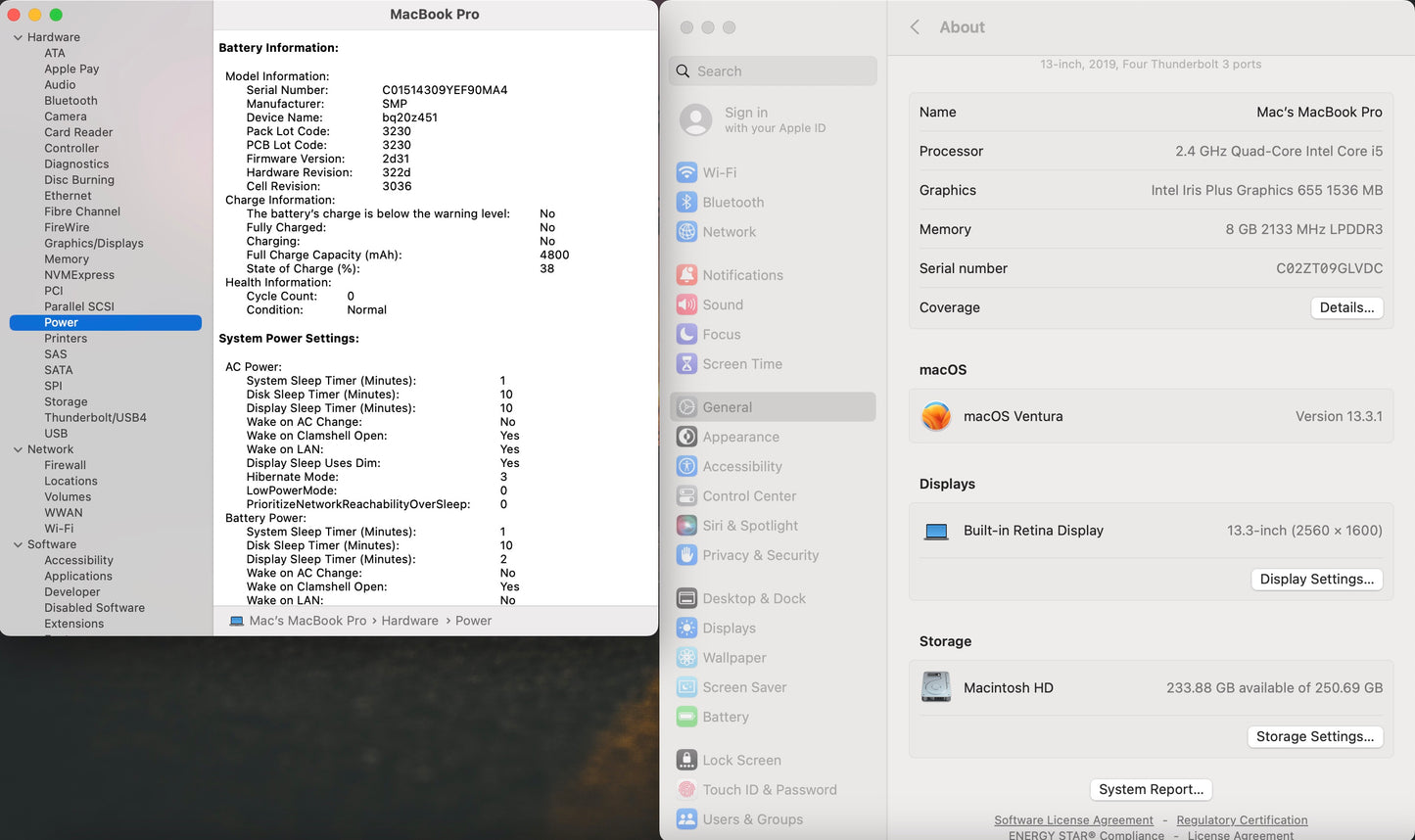The width and height of the screenshot is (1415, 840).
Task: Open Sound settings in System Settings
Action: 723,304
